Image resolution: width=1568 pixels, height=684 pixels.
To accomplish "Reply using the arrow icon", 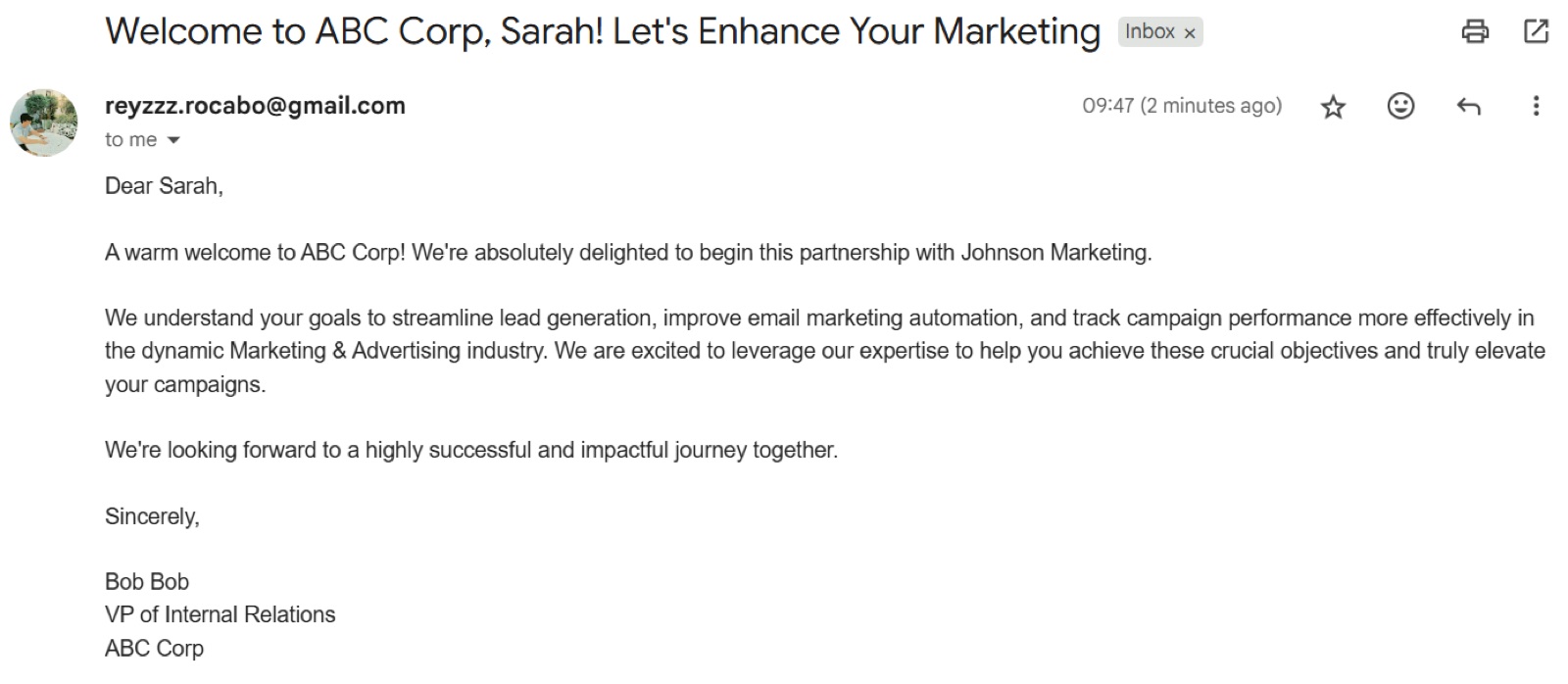I will (x=1468, y=106).
